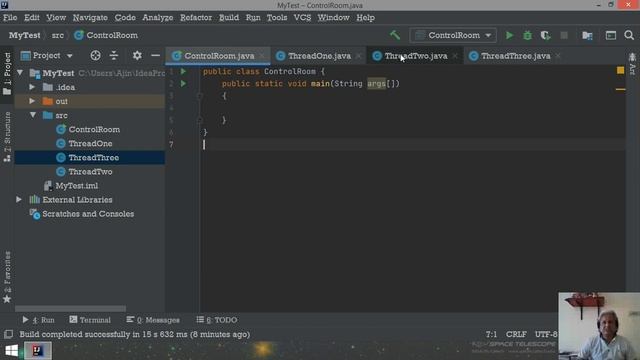Start debugging with the bug icon
The width and height of the screenshot is (640, 360).
(527, 36)
